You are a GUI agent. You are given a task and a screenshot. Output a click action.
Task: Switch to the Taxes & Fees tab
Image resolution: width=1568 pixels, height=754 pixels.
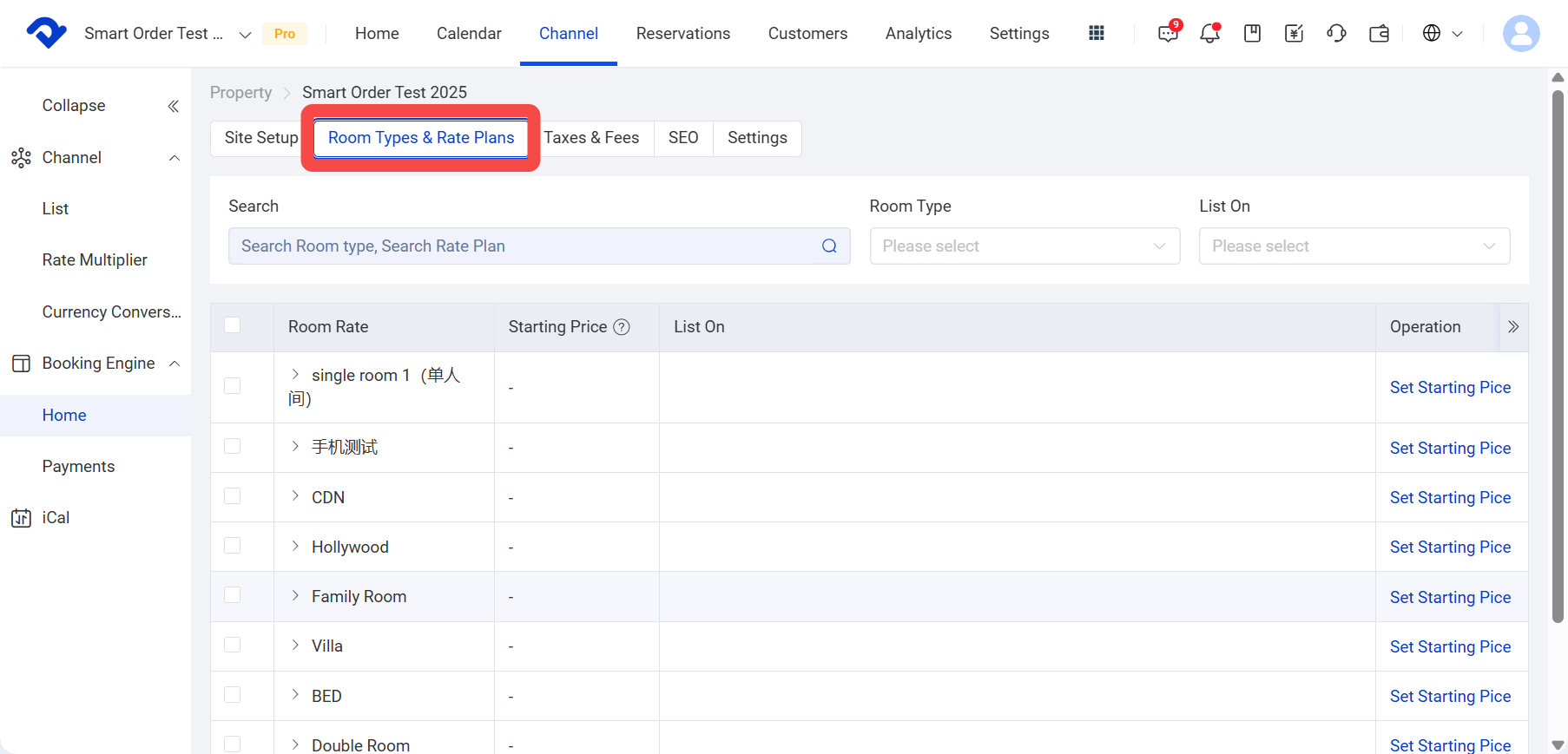click(x=591, y=138)
